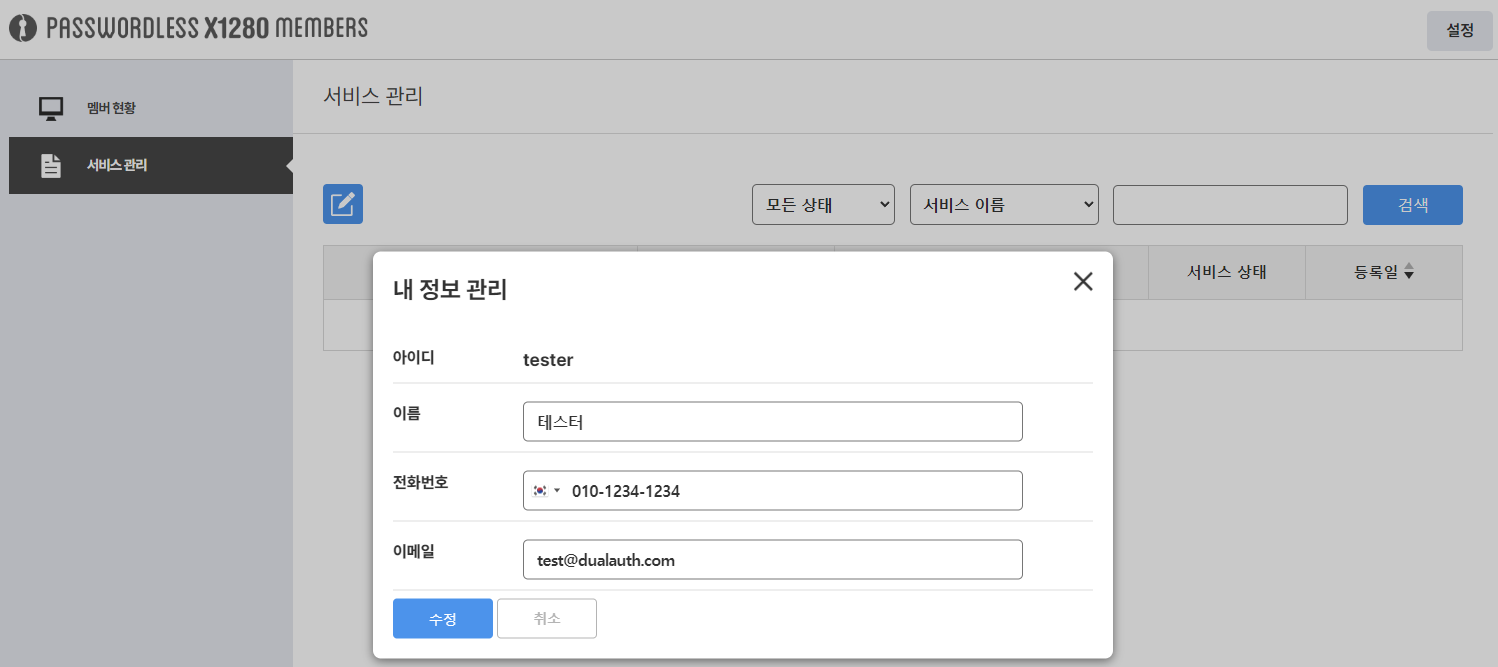Image resolution: width=1498 pixels, height=667 pixels.
Task: Click the 서비스 상태 column header
Action: tap(1227, 272)
